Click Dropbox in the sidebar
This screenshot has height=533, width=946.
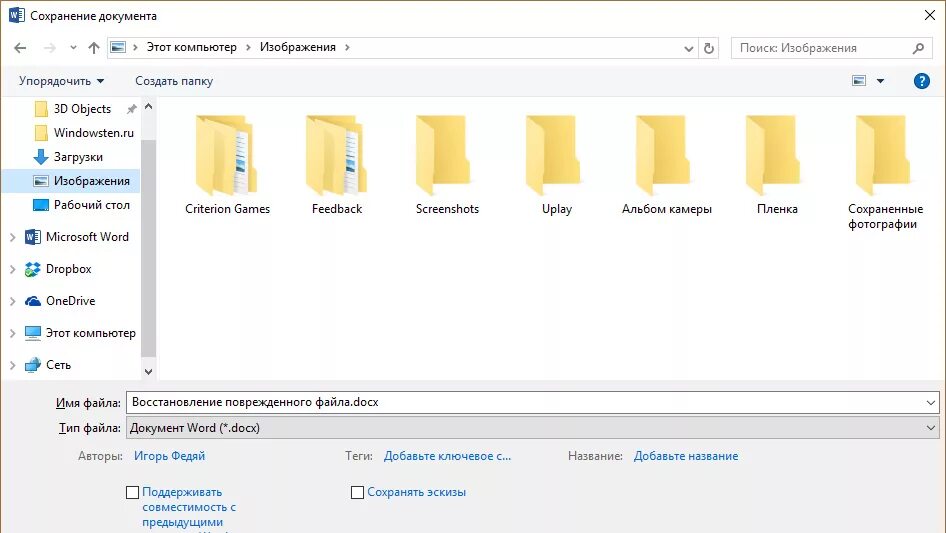68,269
